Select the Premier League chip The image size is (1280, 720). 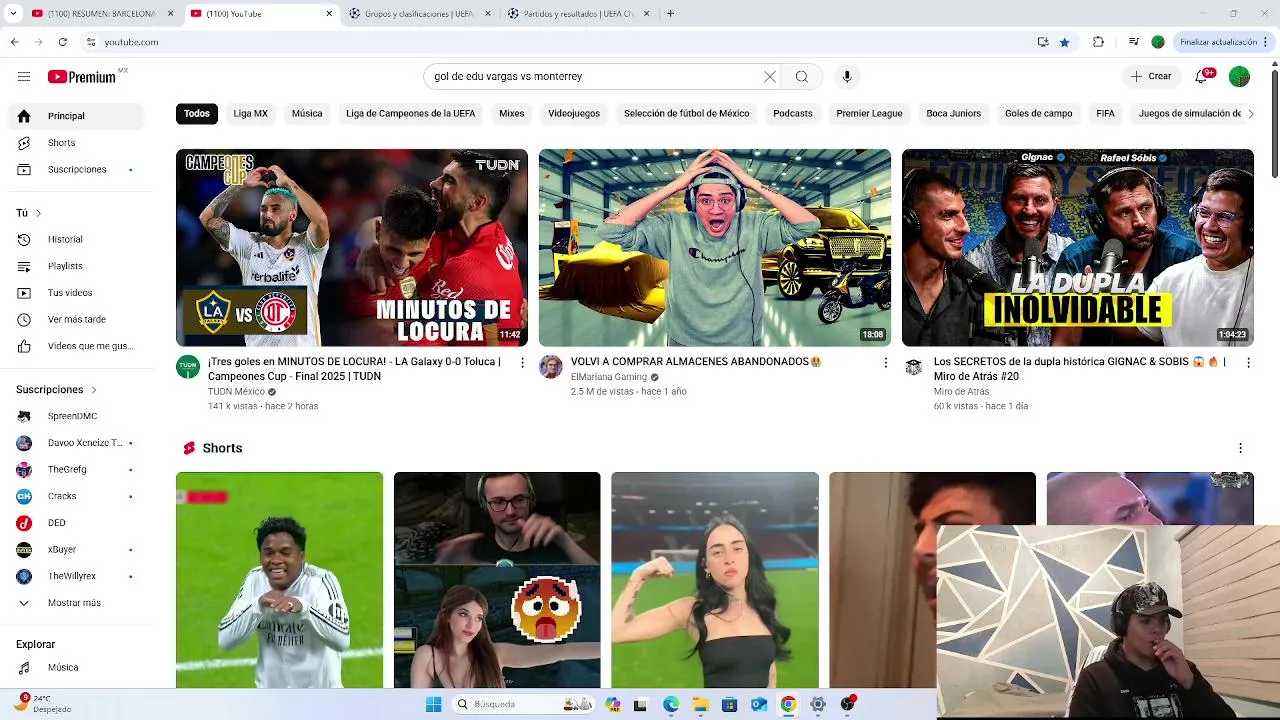[870, 114]
